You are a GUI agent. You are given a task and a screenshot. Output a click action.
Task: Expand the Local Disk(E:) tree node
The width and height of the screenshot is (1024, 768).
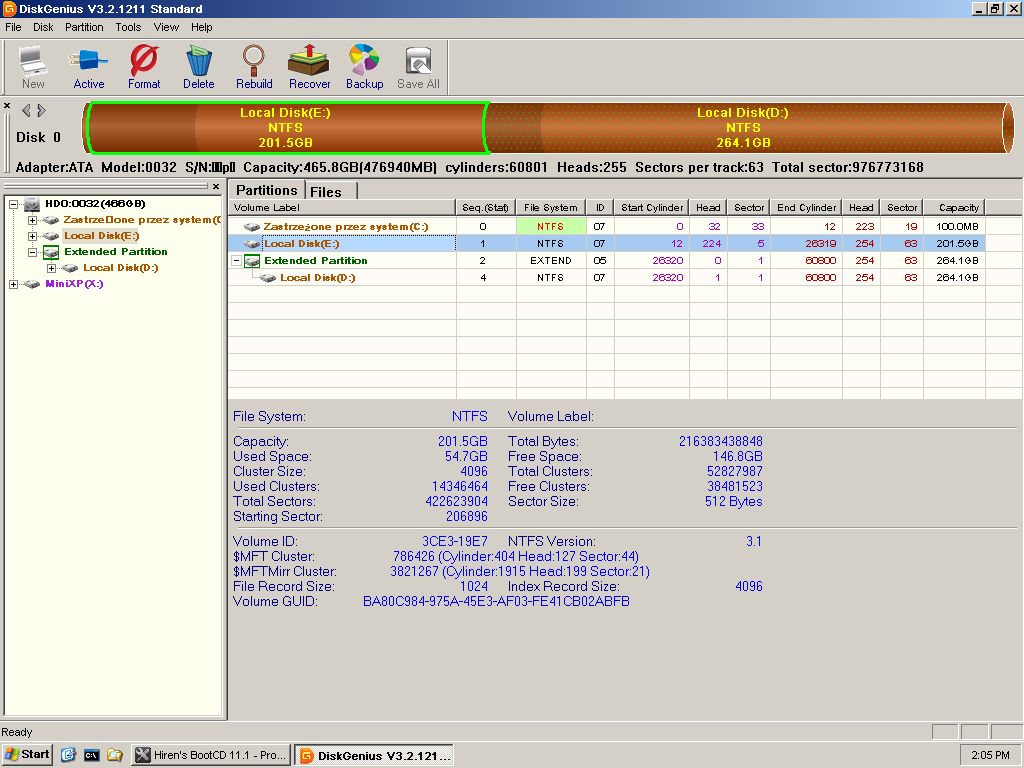[x=32, y=236]
